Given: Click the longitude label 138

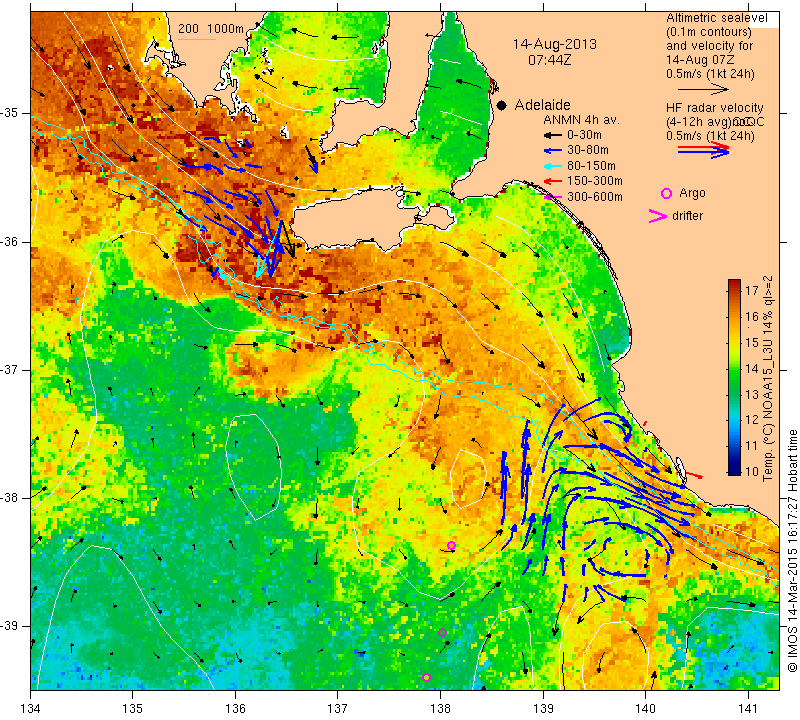Looking at the screenshot, I should (x=440, y=709).
